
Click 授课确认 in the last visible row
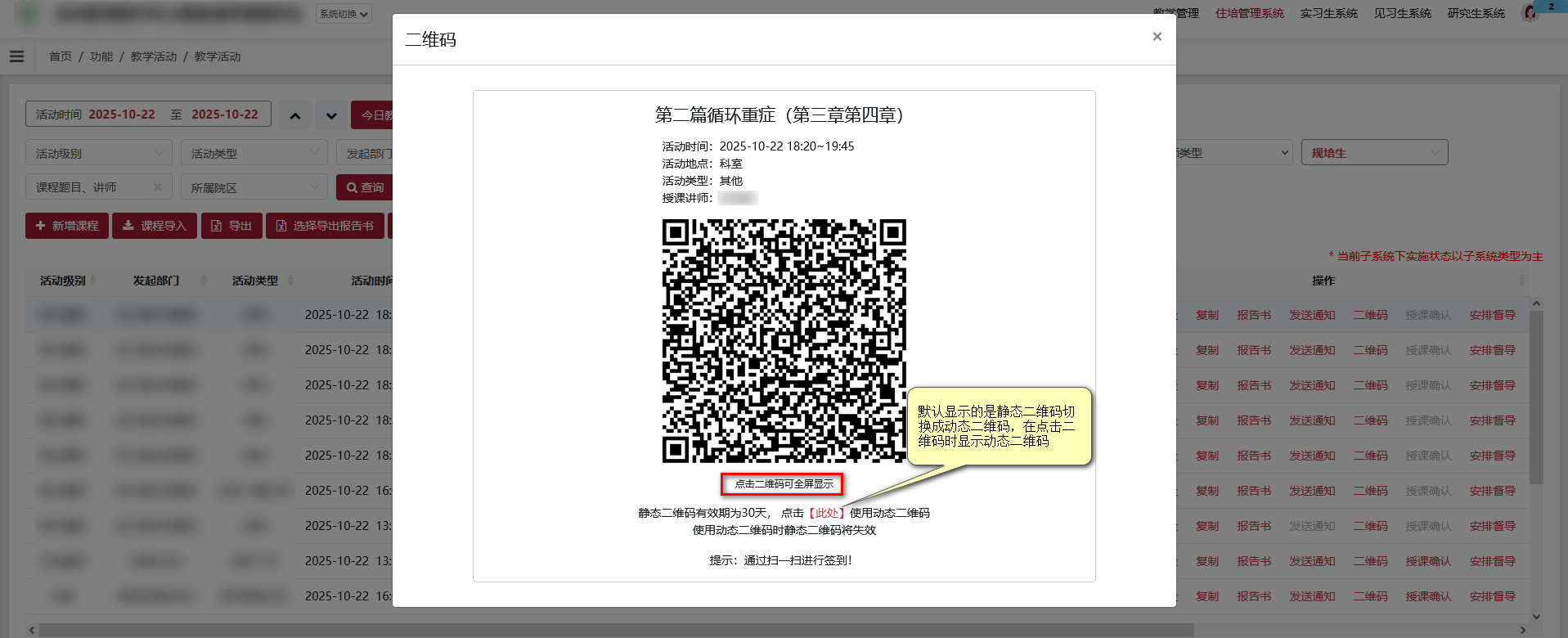[x=1428, y=596]
